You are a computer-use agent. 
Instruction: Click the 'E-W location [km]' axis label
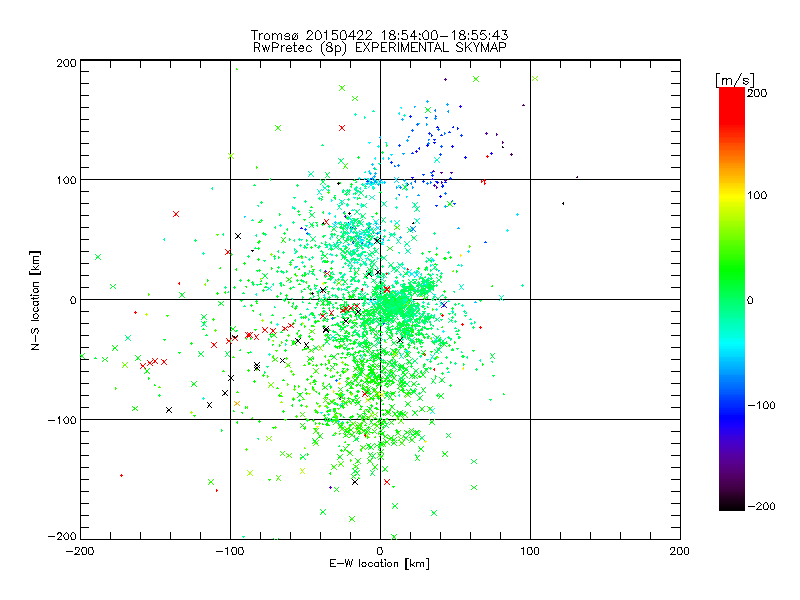379,563
